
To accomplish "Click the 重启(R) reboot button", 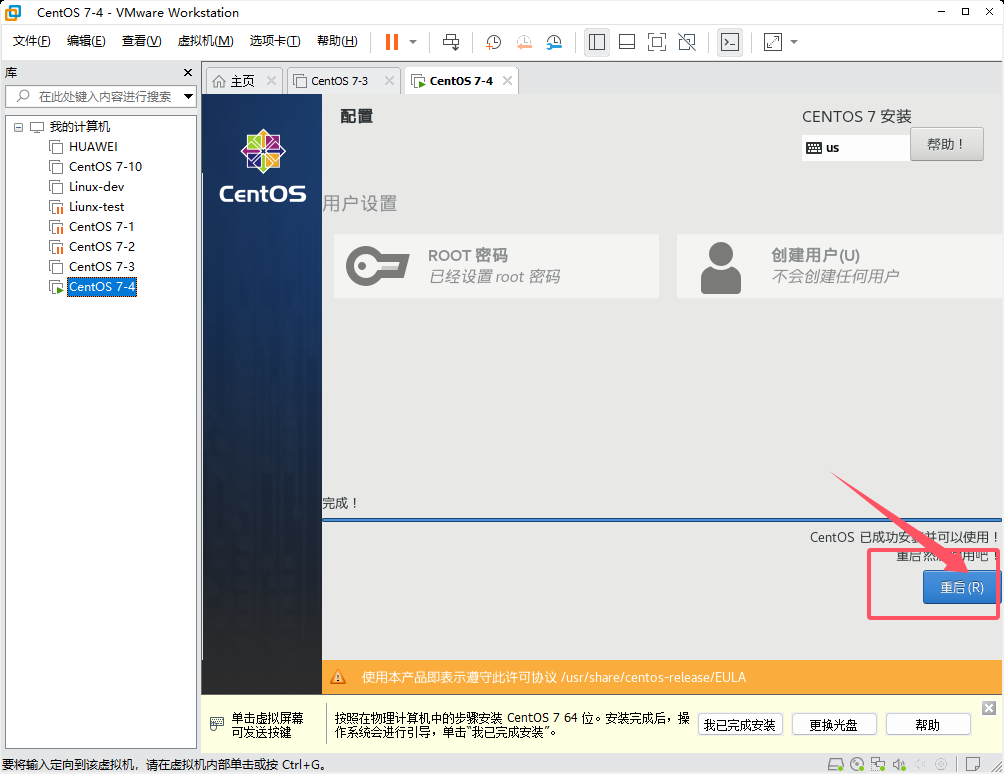I will pos(961,587).
